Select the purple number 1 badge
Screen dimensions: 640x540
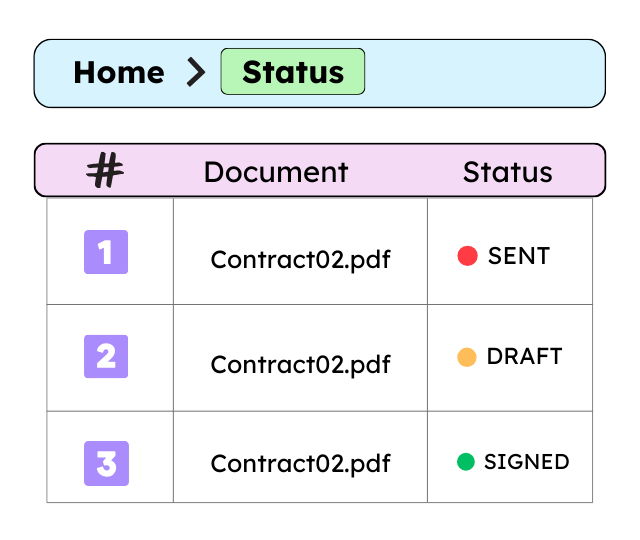[106, 252]
